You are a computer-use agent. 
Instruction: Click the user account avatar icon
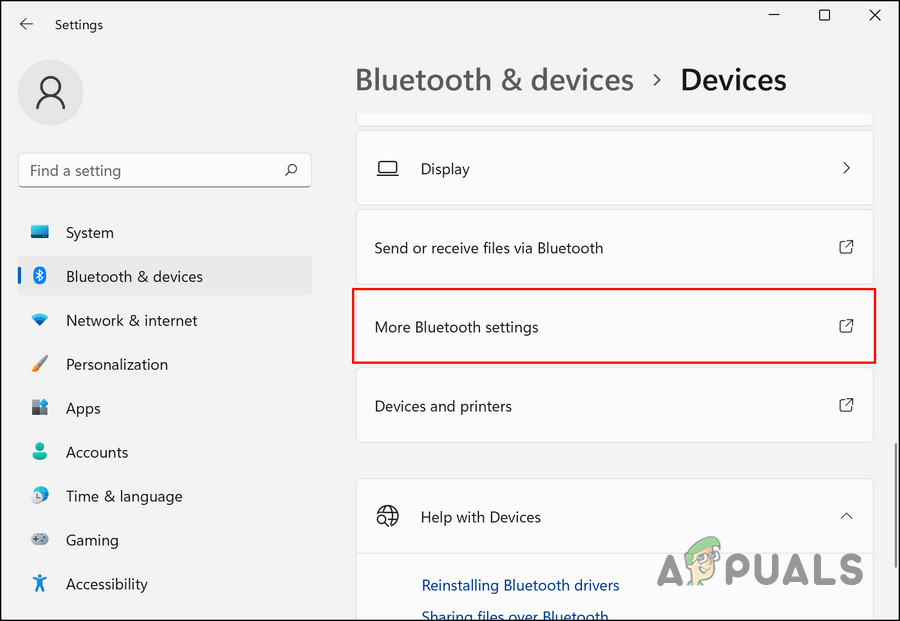(50, 92)
